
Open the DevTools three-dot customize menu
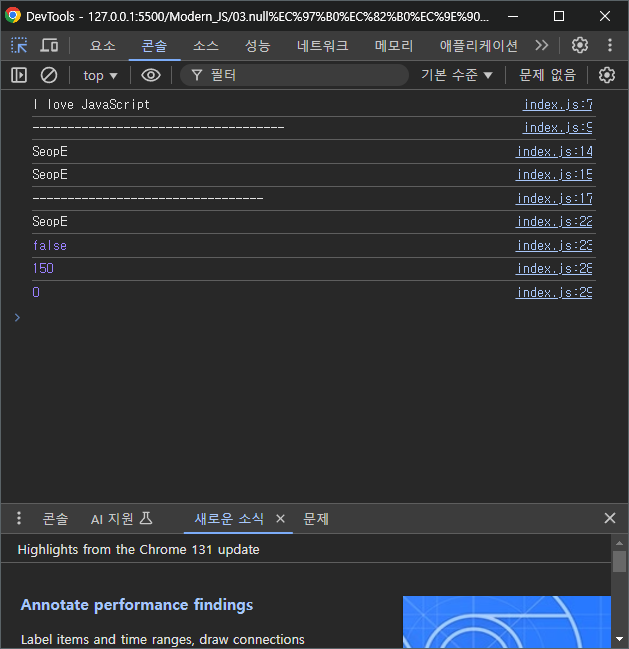[610, 45]
